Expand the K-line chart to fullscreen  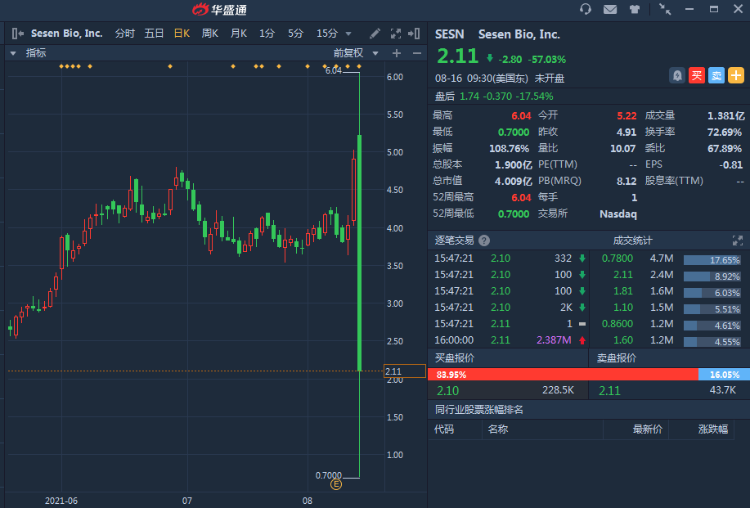coord(395,33)
